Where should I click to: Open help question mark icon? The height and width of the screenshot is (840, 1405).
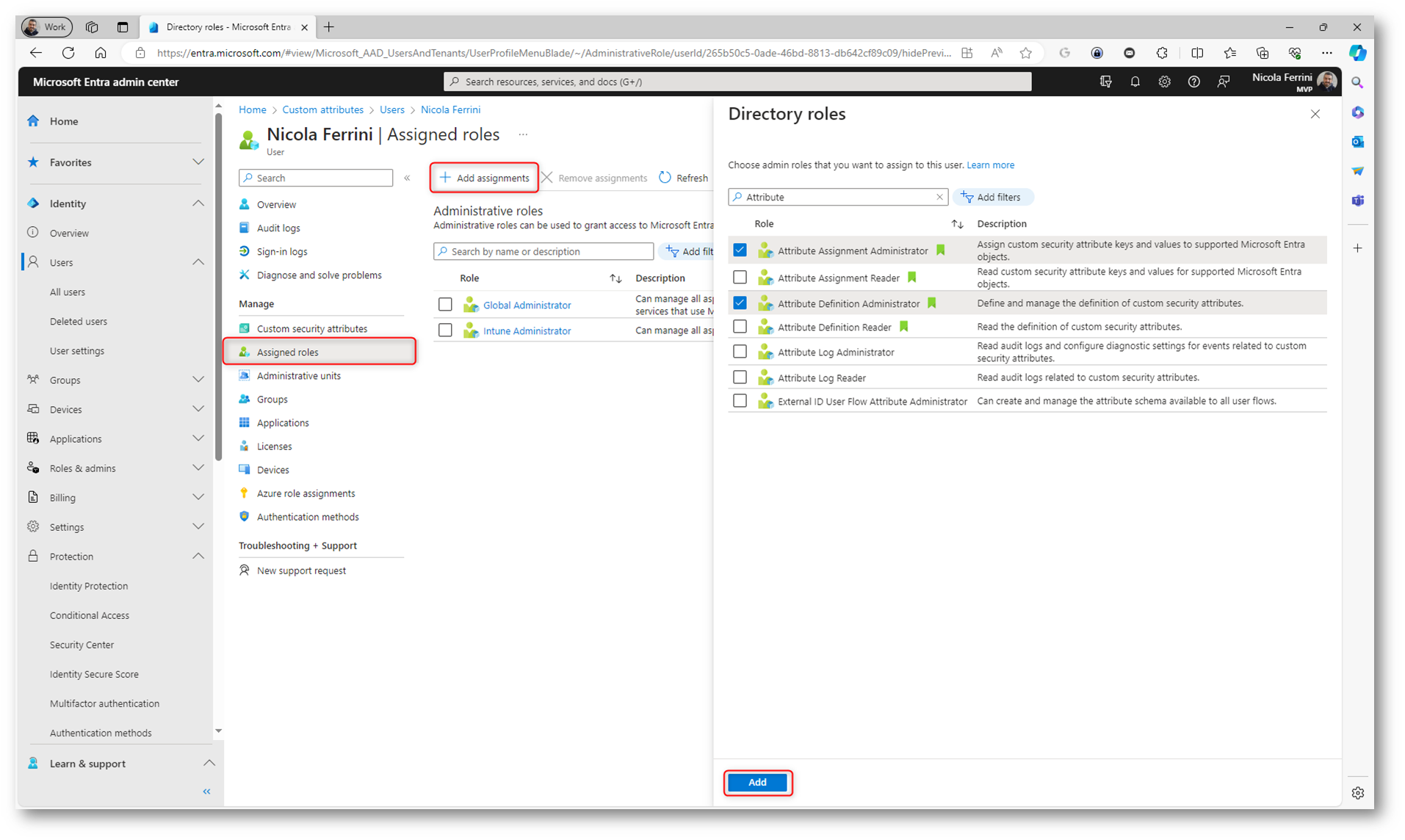pyautogui.click(x=1193, y=82)
